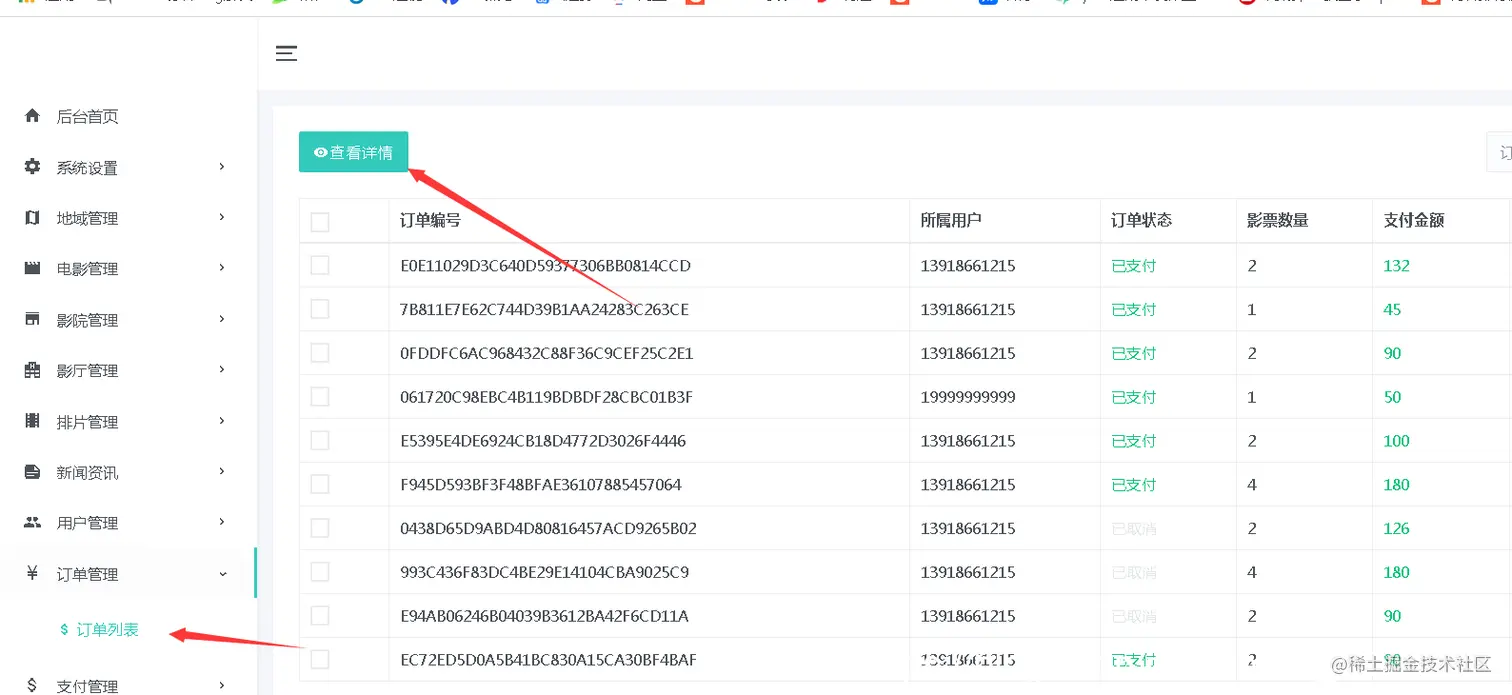Click user cell 19999999999
Screen dimensions: 1512x695
click(x=968, y=397)
